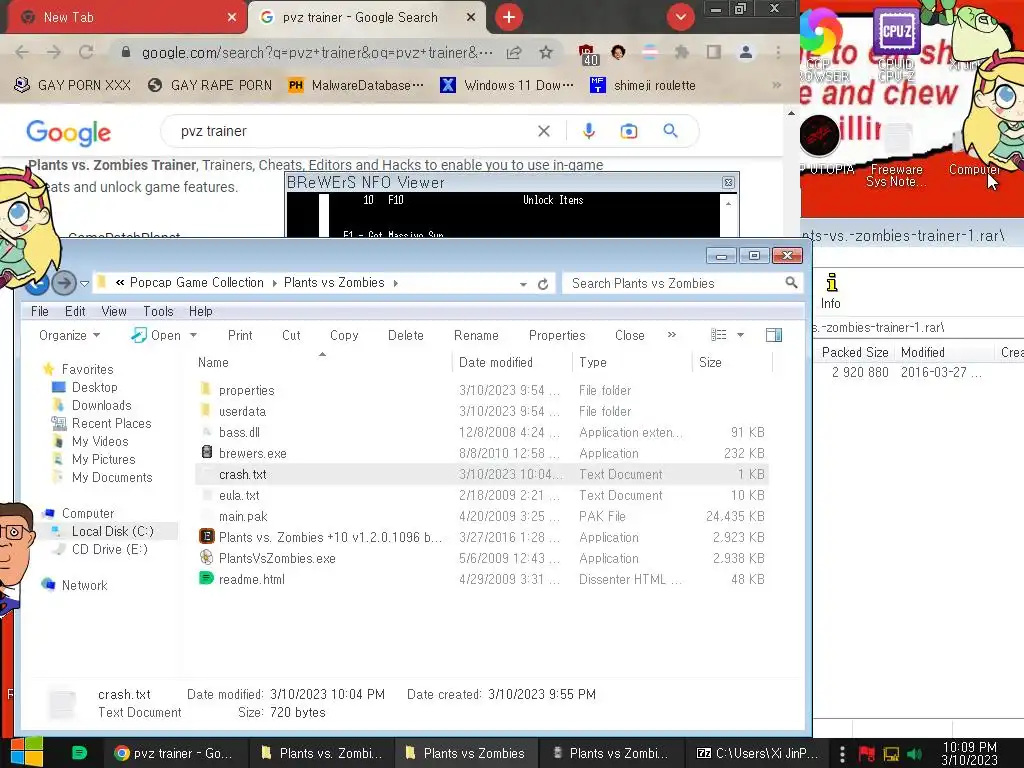Toggle the Explorer preview pane icon
The image size is (1024, 768).
pos(774,335)
